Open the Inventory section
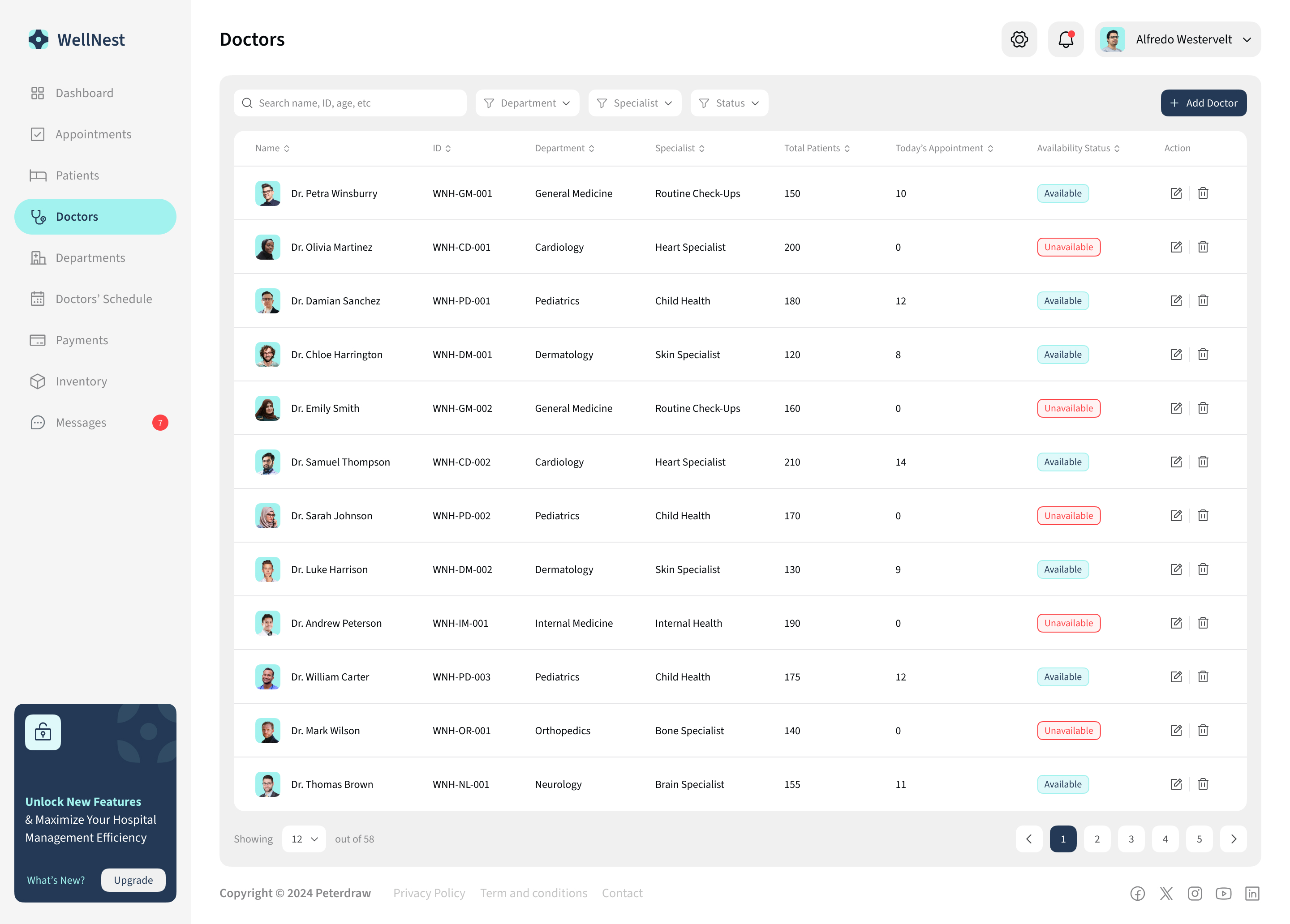This screenshot has width=1290, height=924. point(82,381)
